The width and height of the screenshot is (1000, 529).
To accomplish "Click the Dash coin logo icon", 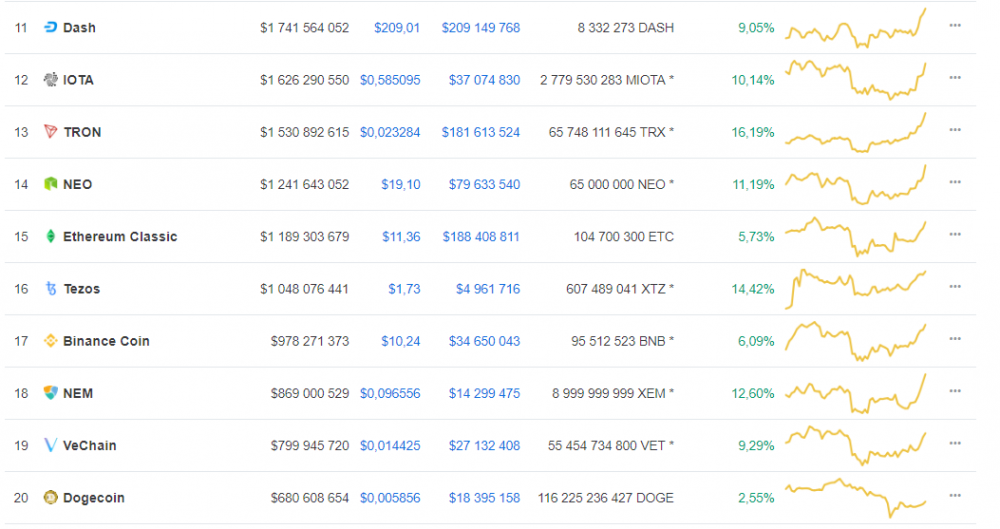I will pos(50,27).
